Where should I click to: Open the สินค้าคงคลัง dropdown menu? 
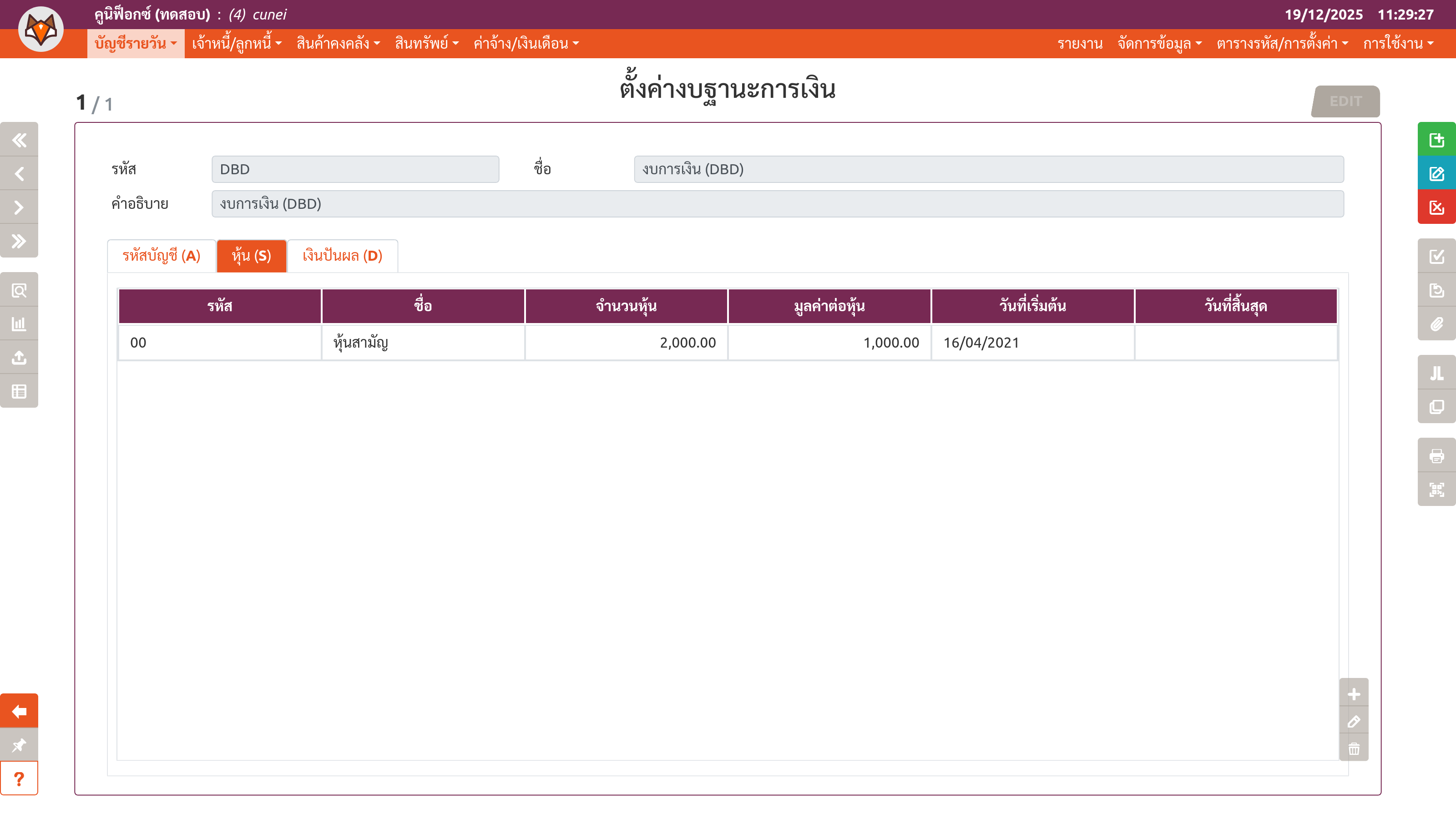click(338, 44)
